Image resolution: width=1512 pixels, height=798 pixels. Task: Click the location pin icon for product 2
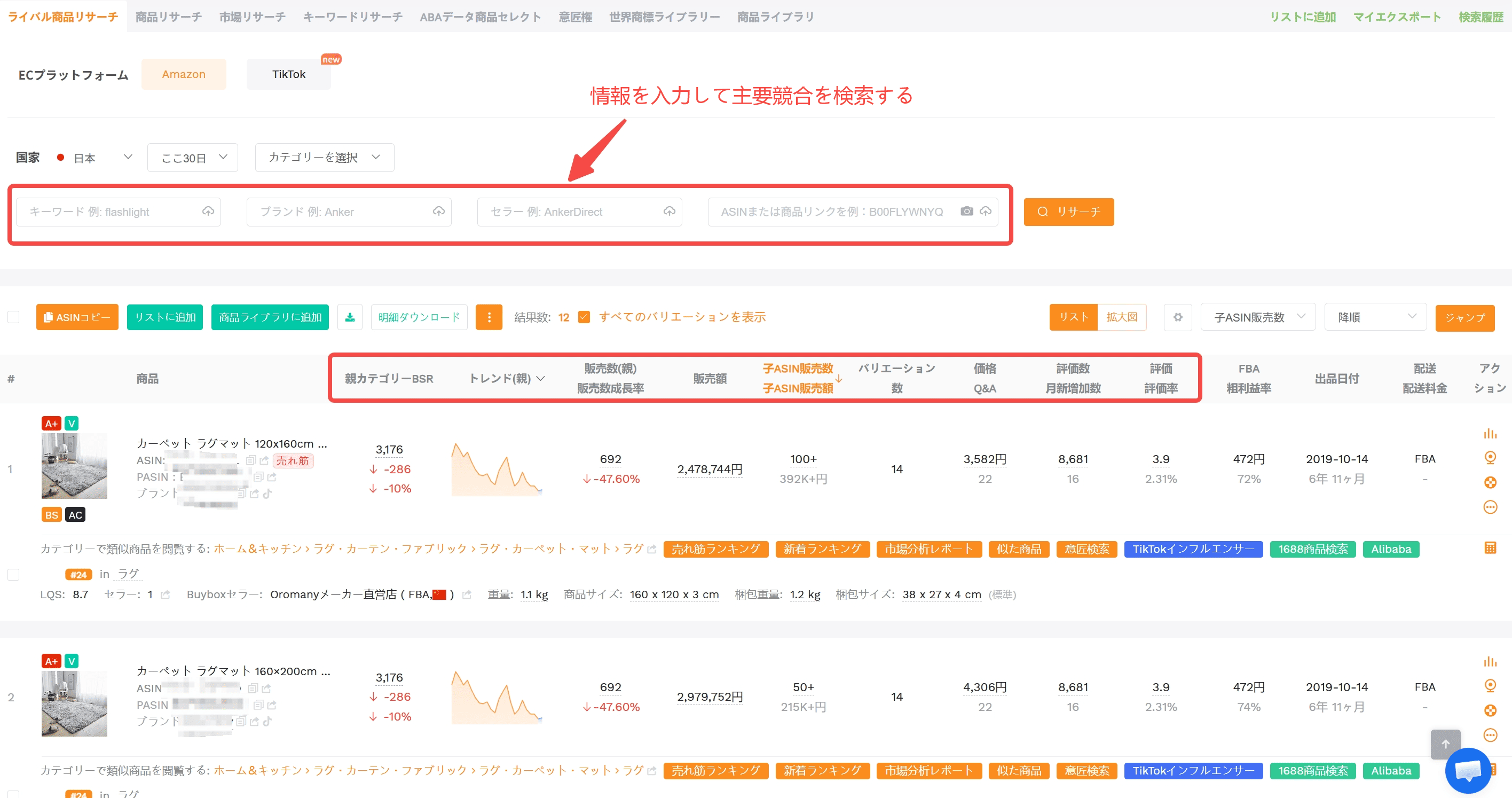[x=1490, y=685]
